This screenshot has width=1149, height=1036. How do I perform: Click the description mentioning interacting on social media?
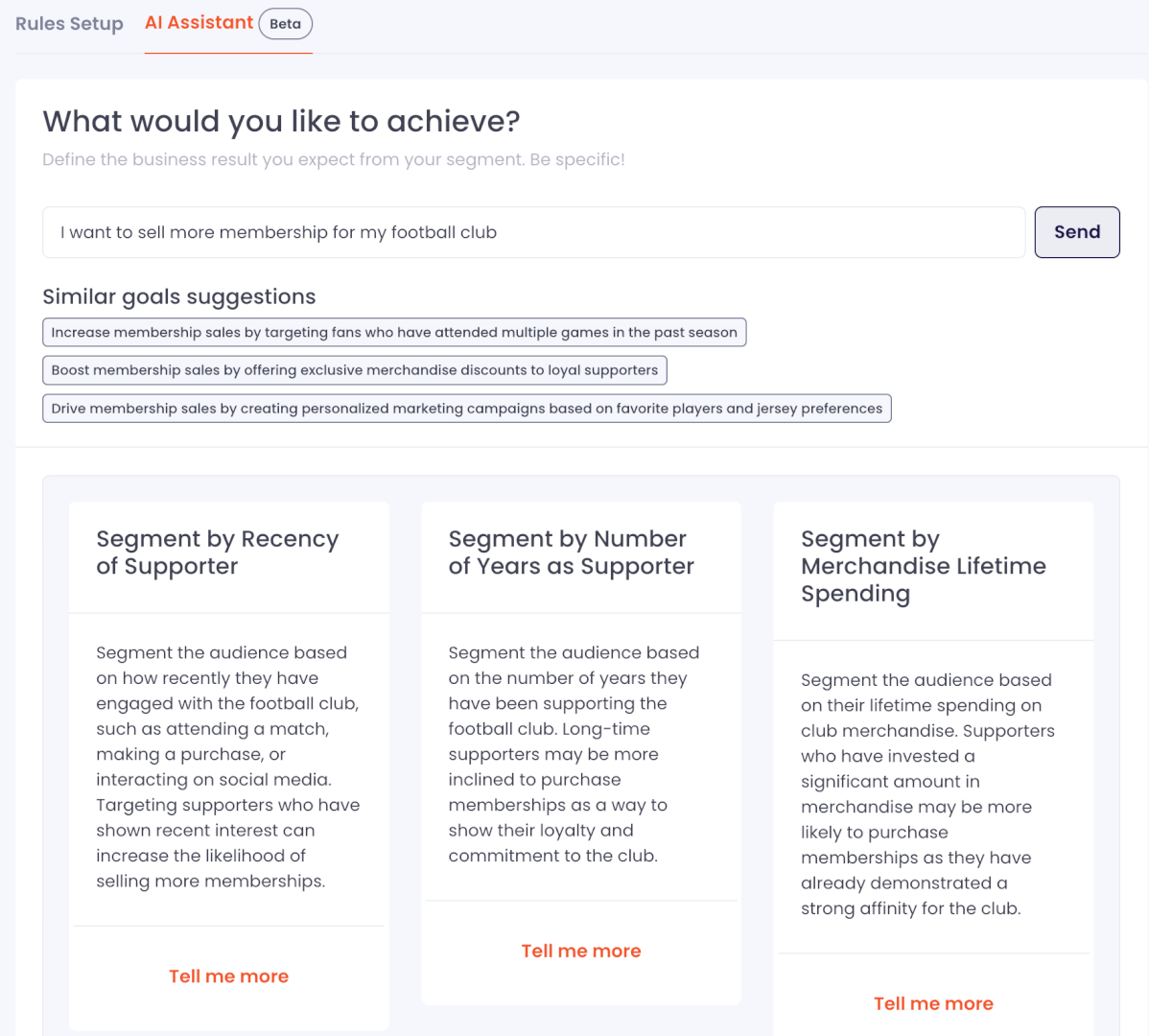(x=228, y=766)
